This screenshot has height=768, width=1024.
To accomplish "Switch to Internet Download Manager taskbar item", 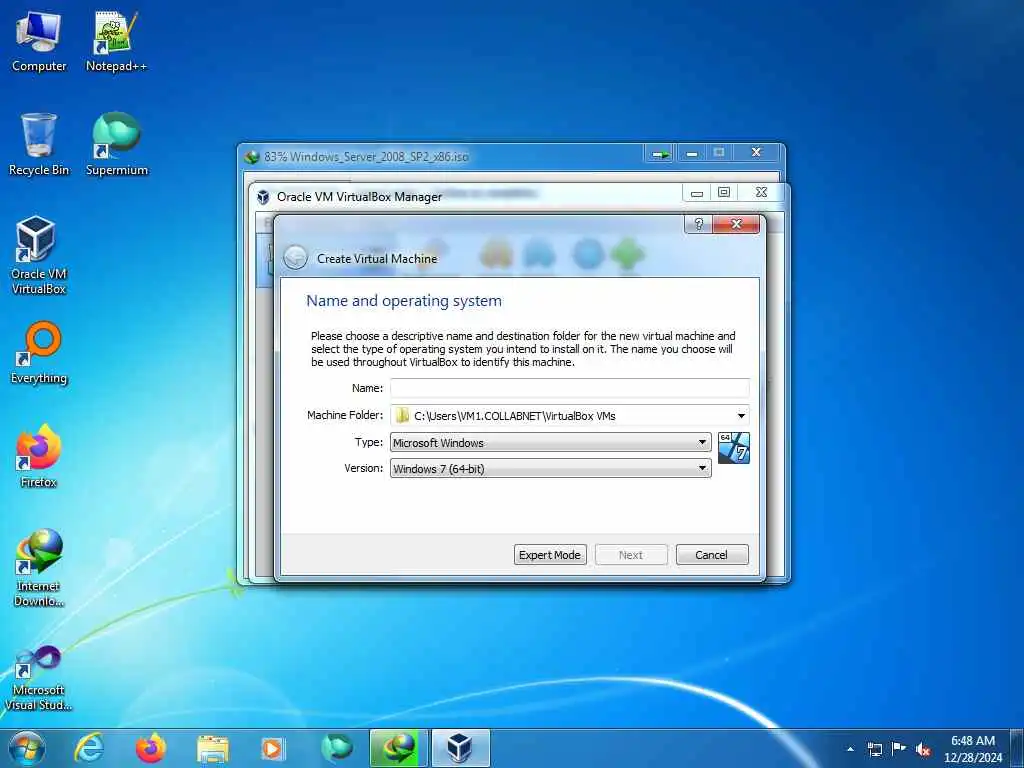I will 398,748.
